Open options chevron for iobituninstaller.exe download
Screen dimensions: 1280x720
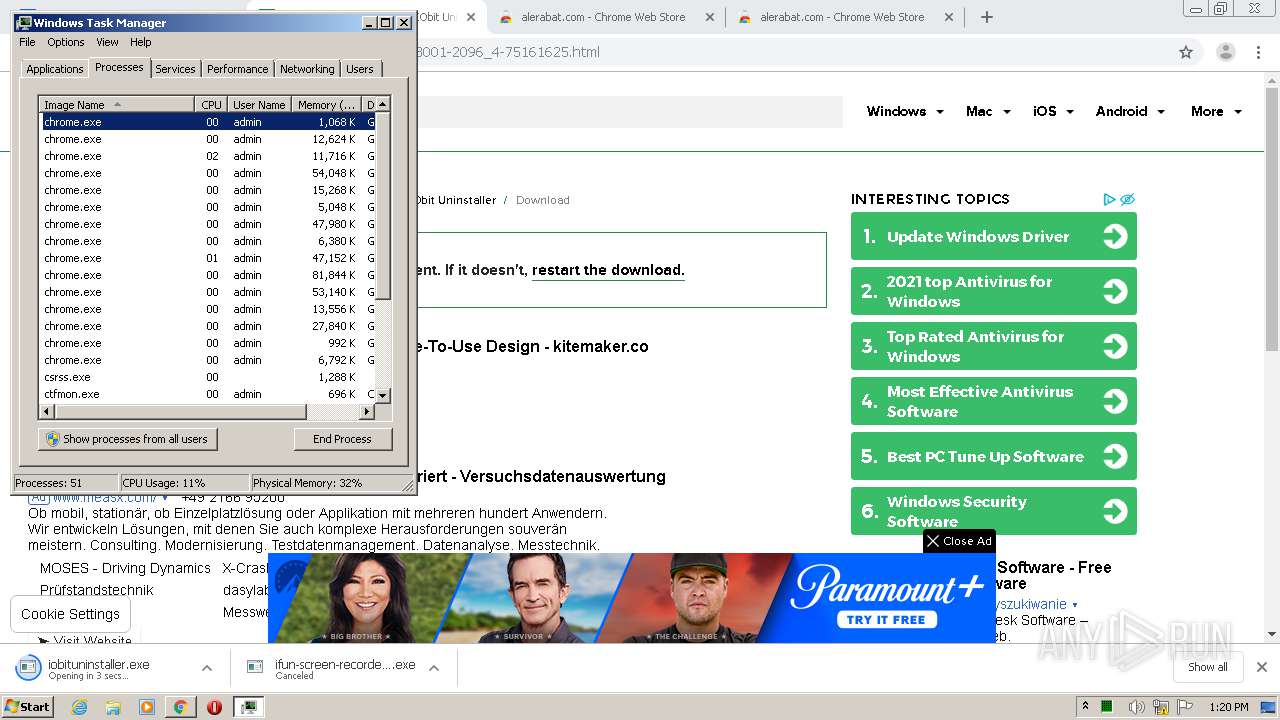coord(207,668)
